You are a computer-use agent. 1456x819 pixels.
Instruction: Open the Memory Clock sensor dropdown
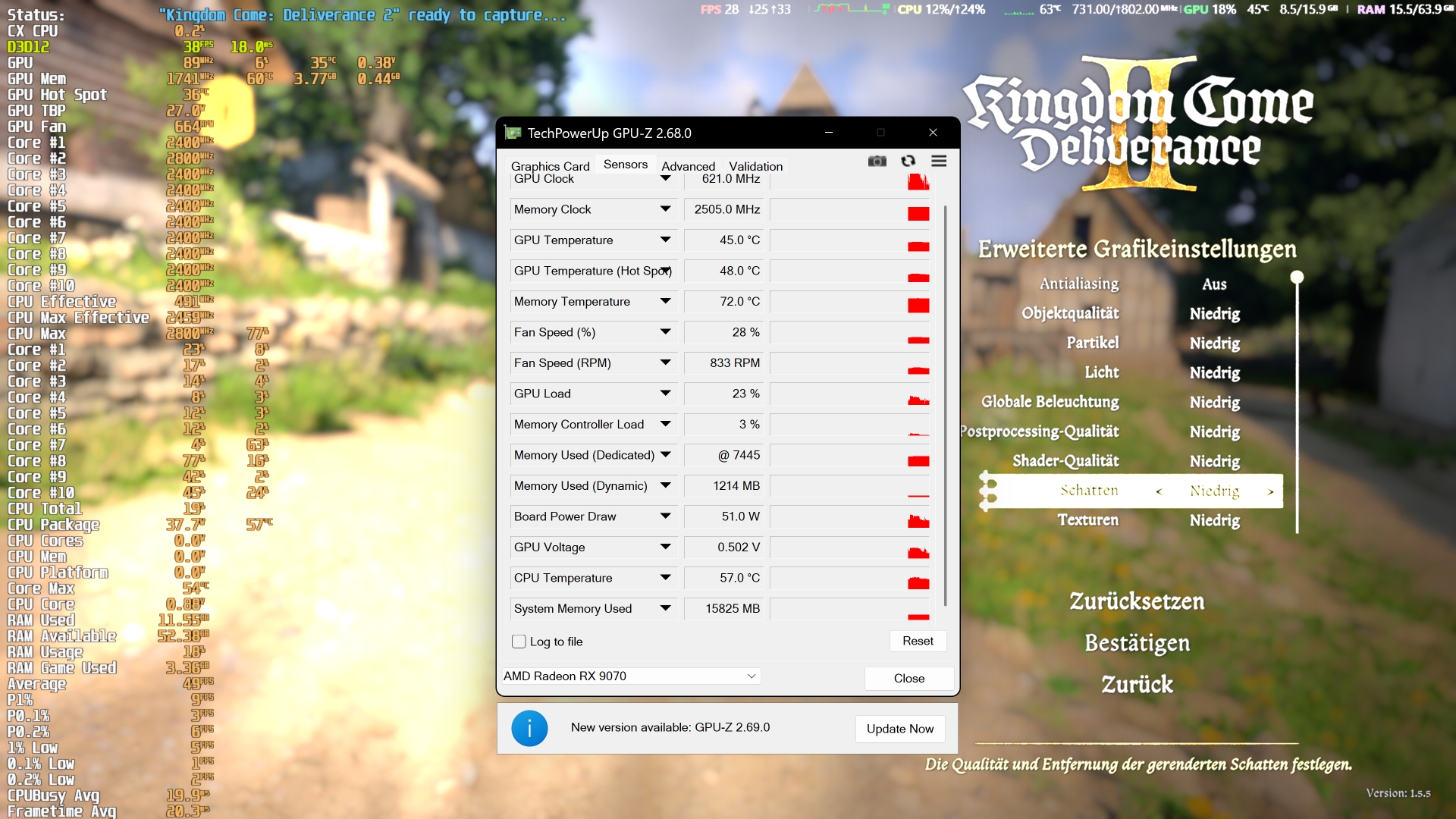click(x=666, y=209)
